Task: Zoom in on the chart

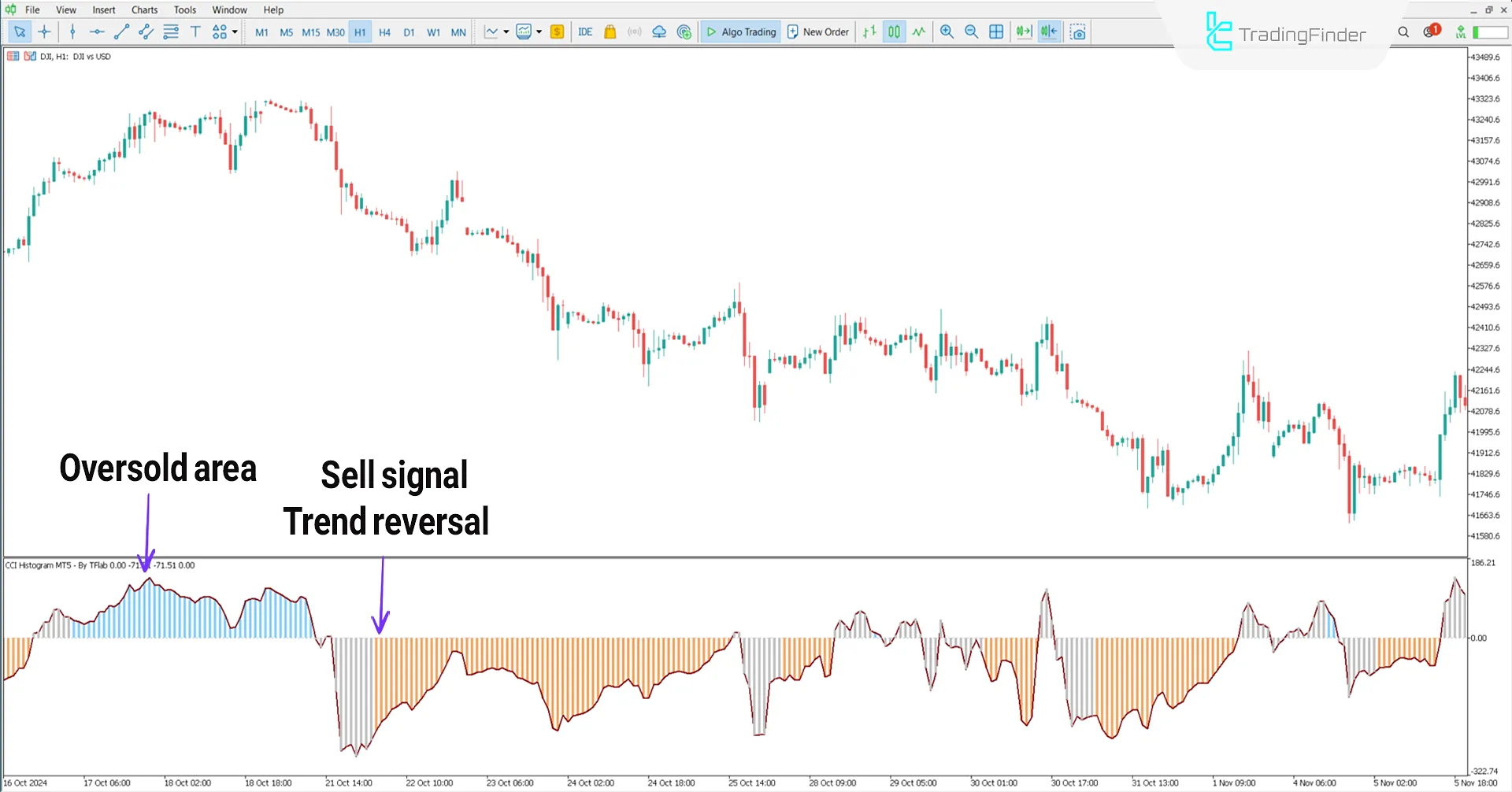Action: point(947,31)
